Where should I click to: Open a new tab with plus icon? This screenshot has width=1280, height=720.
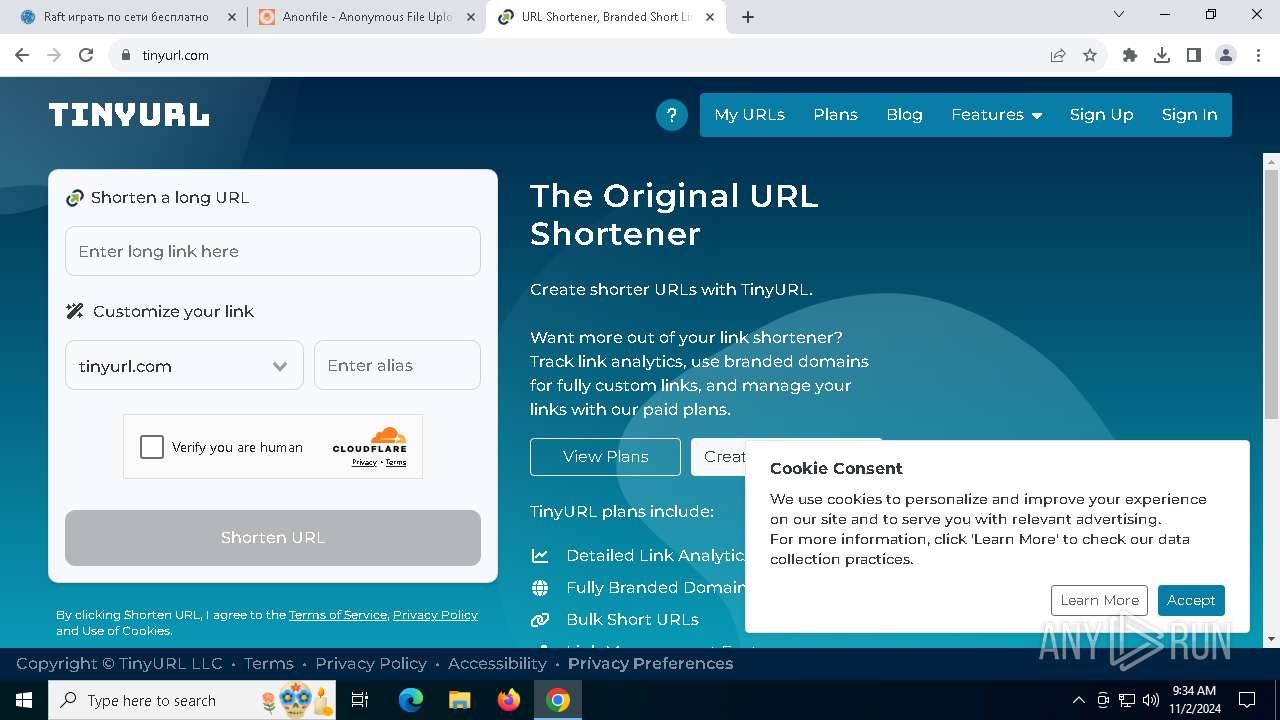point(748,17)
